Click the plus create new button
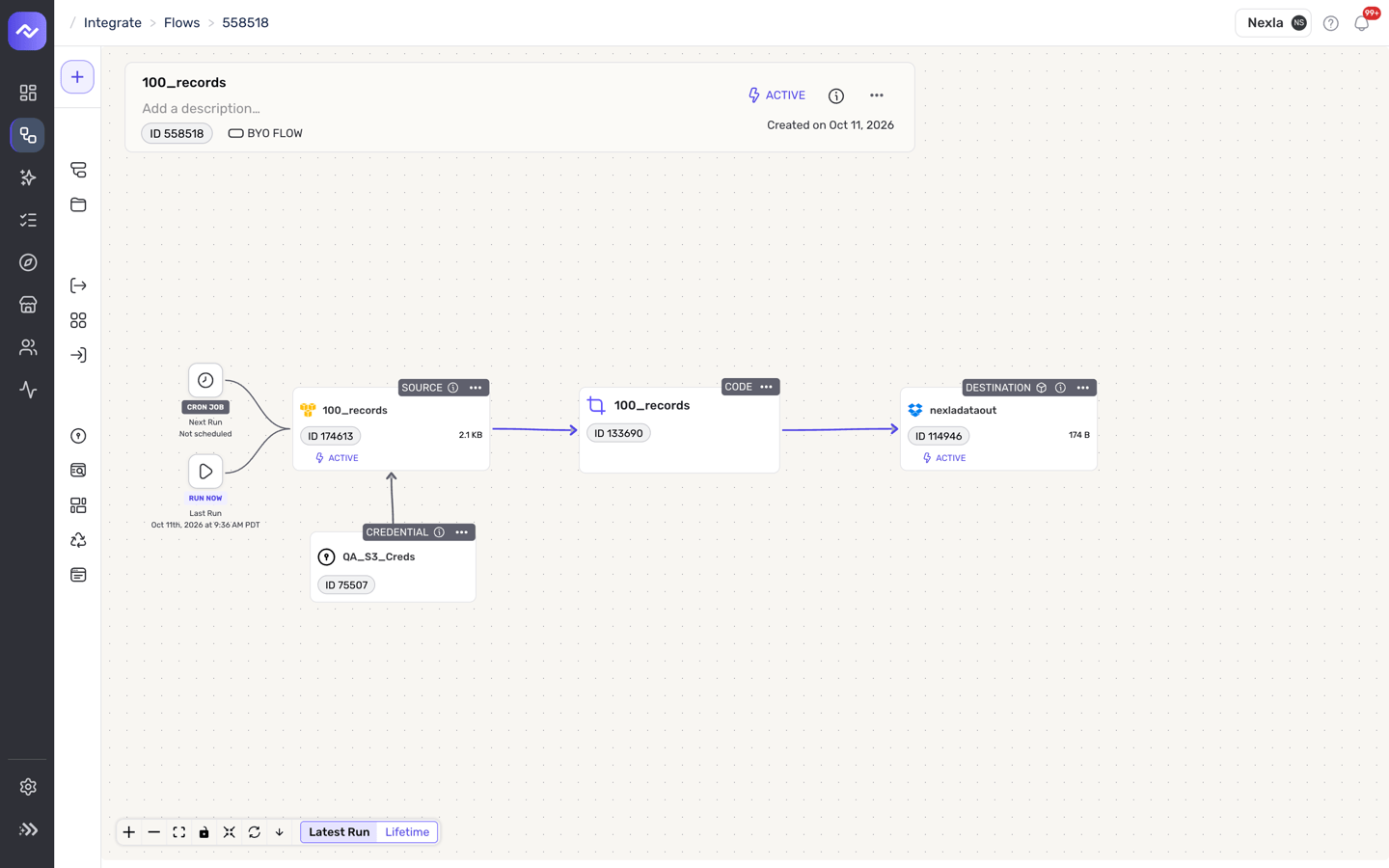Image resolution: width=1389 pixels, height=868 pixels. [77, 77]
